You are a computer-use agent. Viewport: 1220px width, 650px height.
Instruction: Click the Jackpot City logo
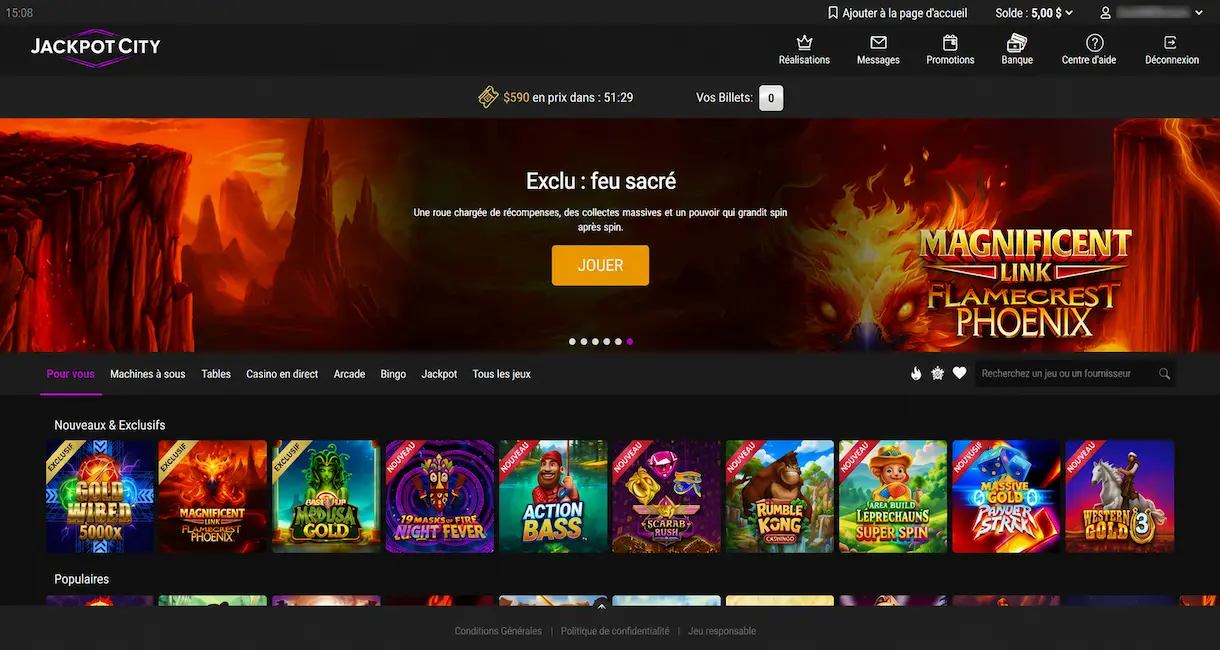[95, 47]
